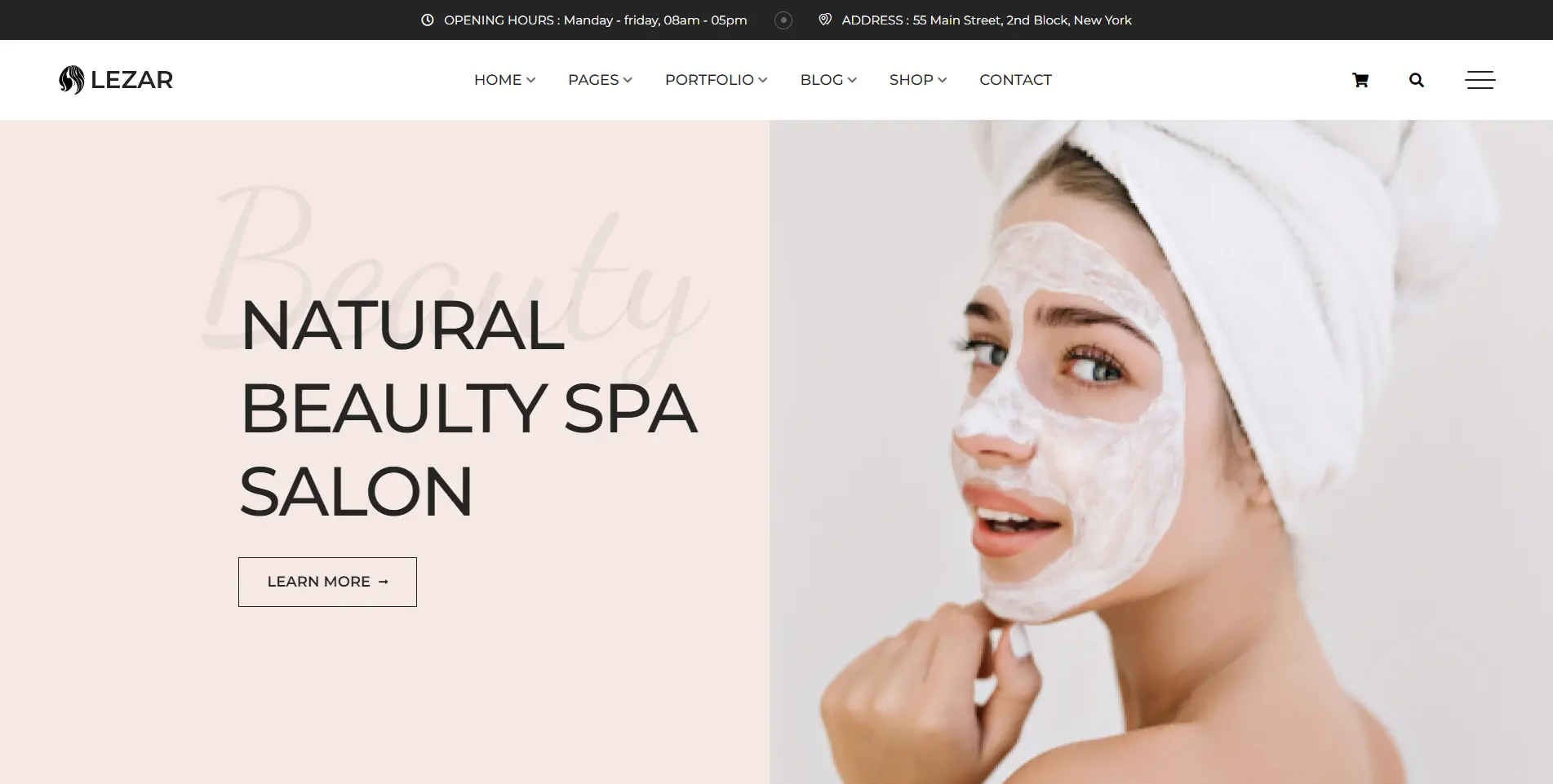Click the LEZAR brand name text

(x=131, y=80)
